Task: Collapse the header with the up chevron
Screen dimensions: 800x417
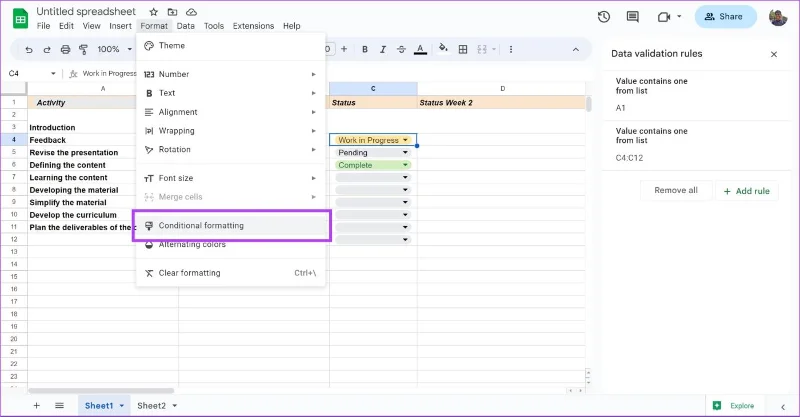Action: pos(576,49)
